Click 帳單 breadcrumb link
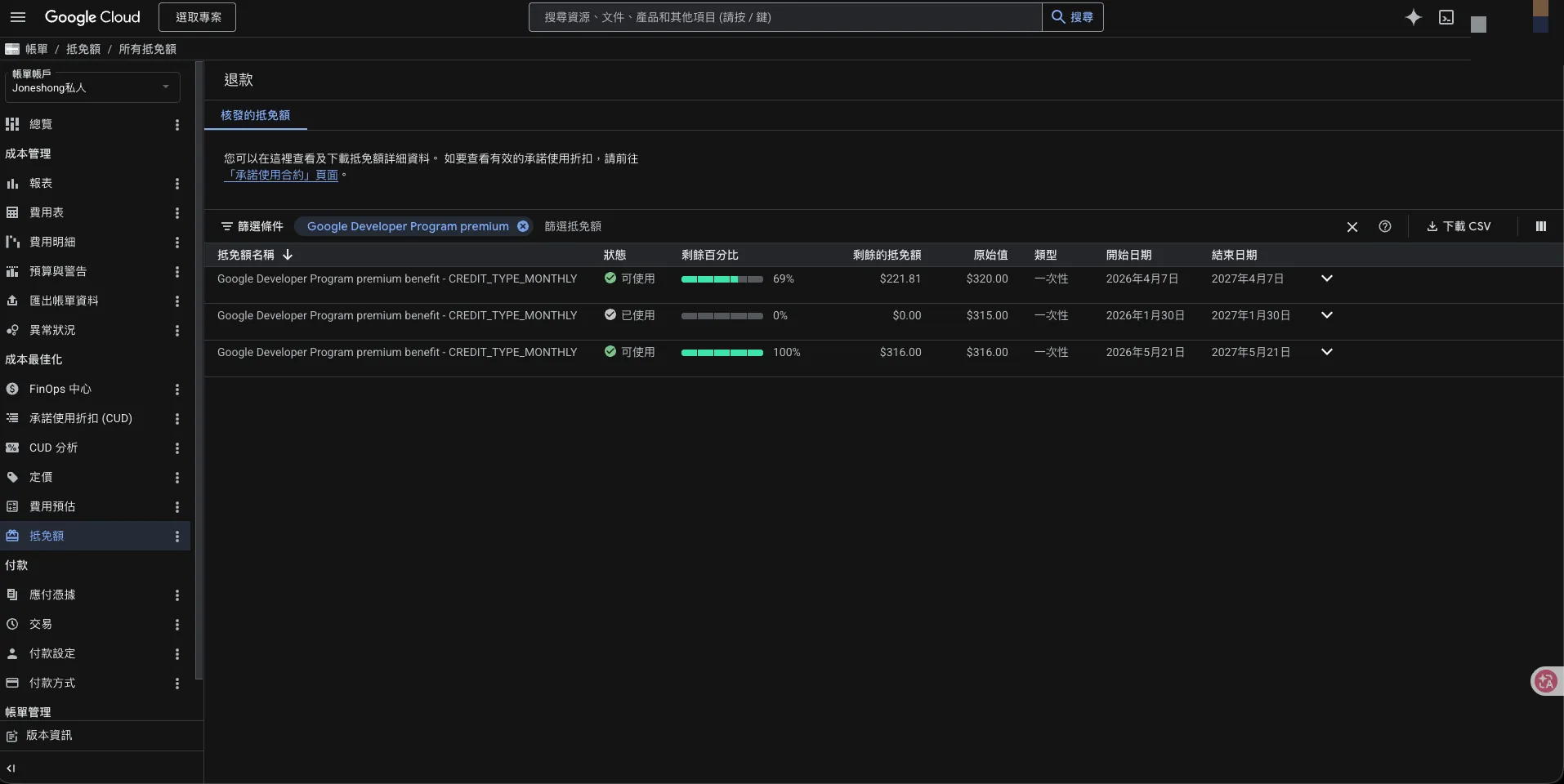This screenshot has height=784, width=1564. click(x=37, y=49)
